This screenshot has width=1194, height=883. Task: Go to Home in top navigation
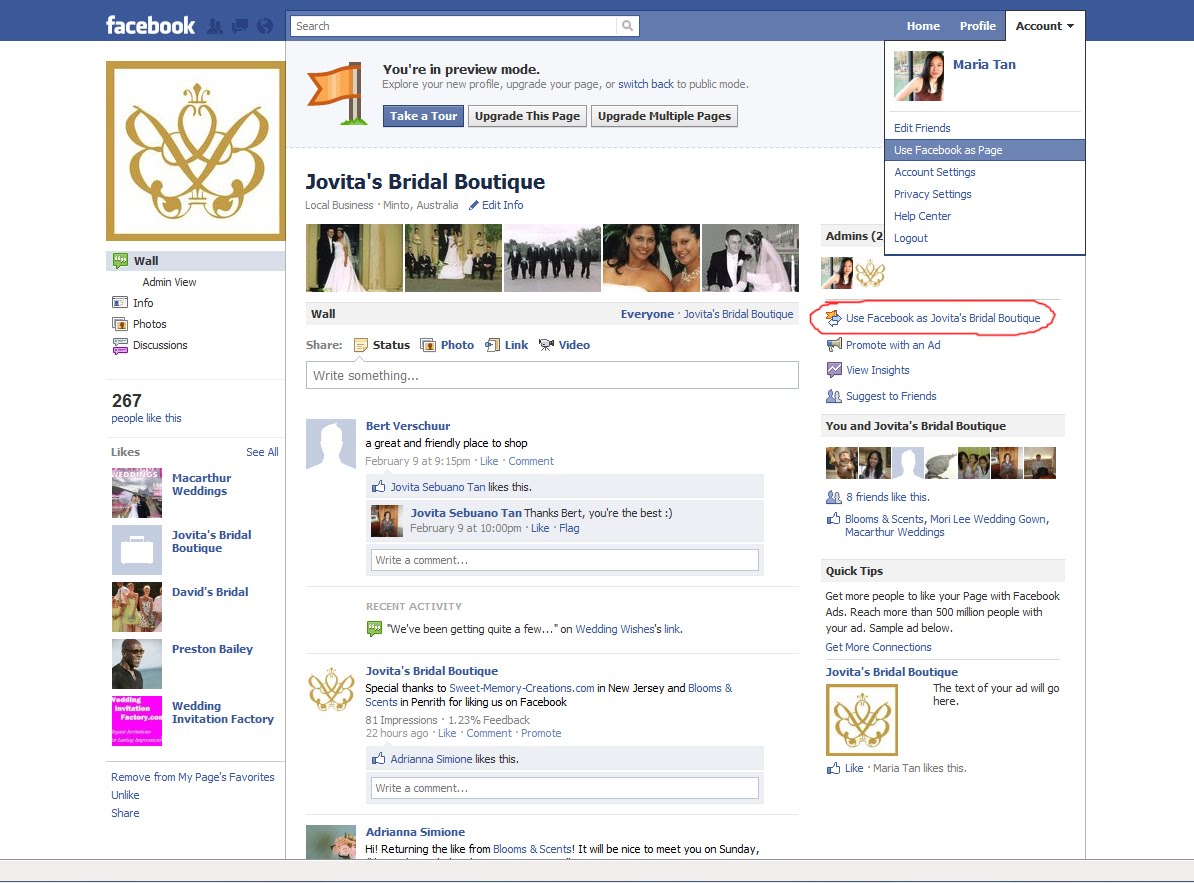(x=923, y=26)
